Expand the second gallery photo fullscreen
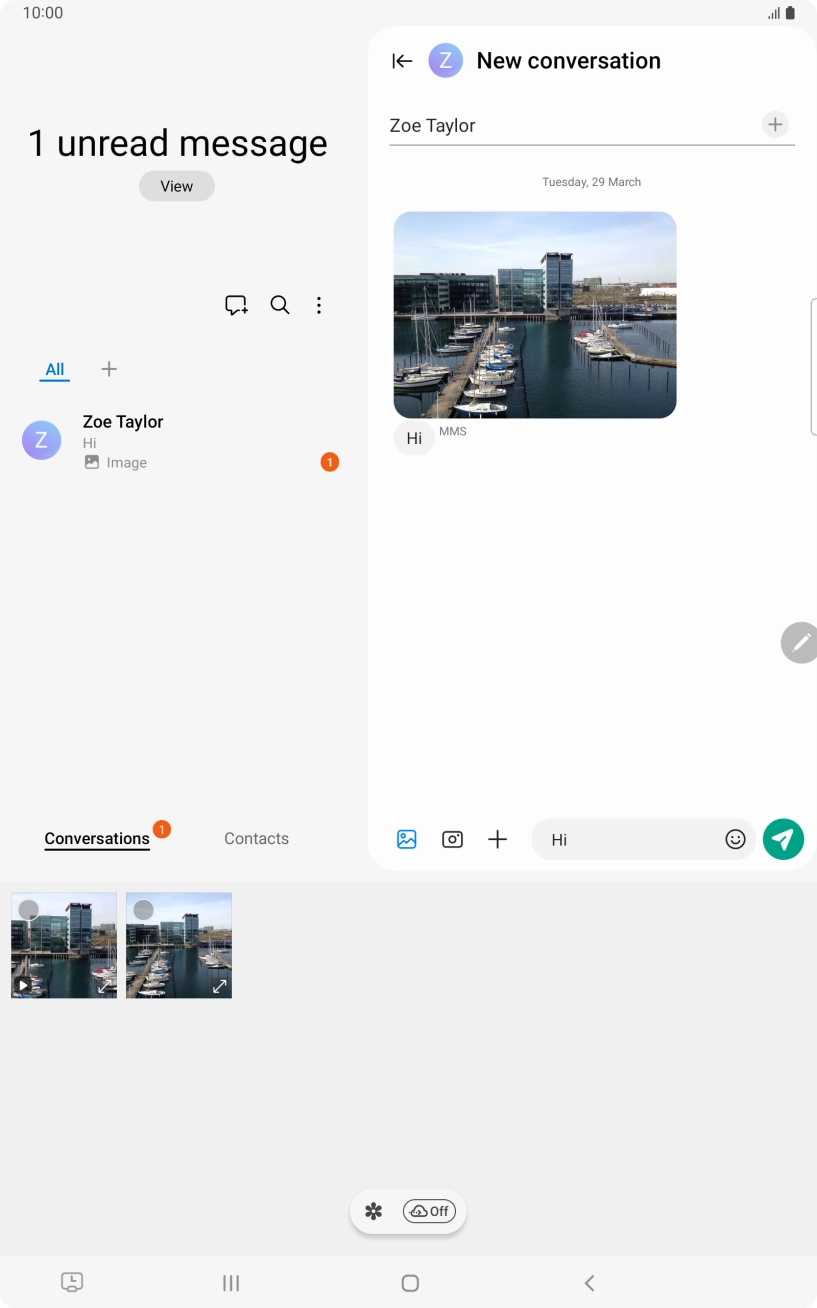This screenshot has height=1308, width=817. [x=219, y=986]
